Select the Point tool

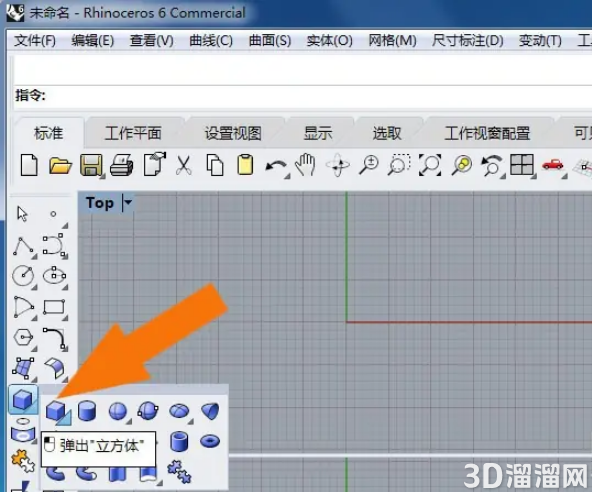pos(53,214)
